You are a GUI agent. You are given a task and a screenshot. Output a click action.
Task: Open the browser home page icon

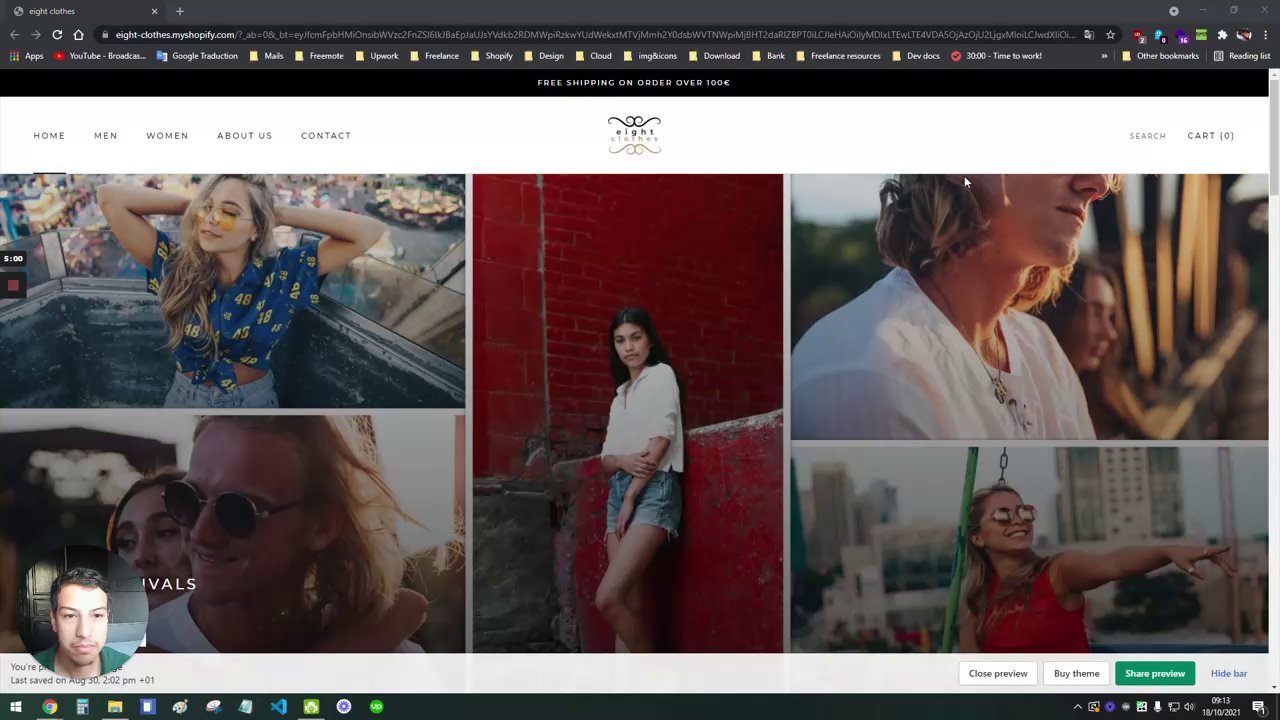point(79,35)
